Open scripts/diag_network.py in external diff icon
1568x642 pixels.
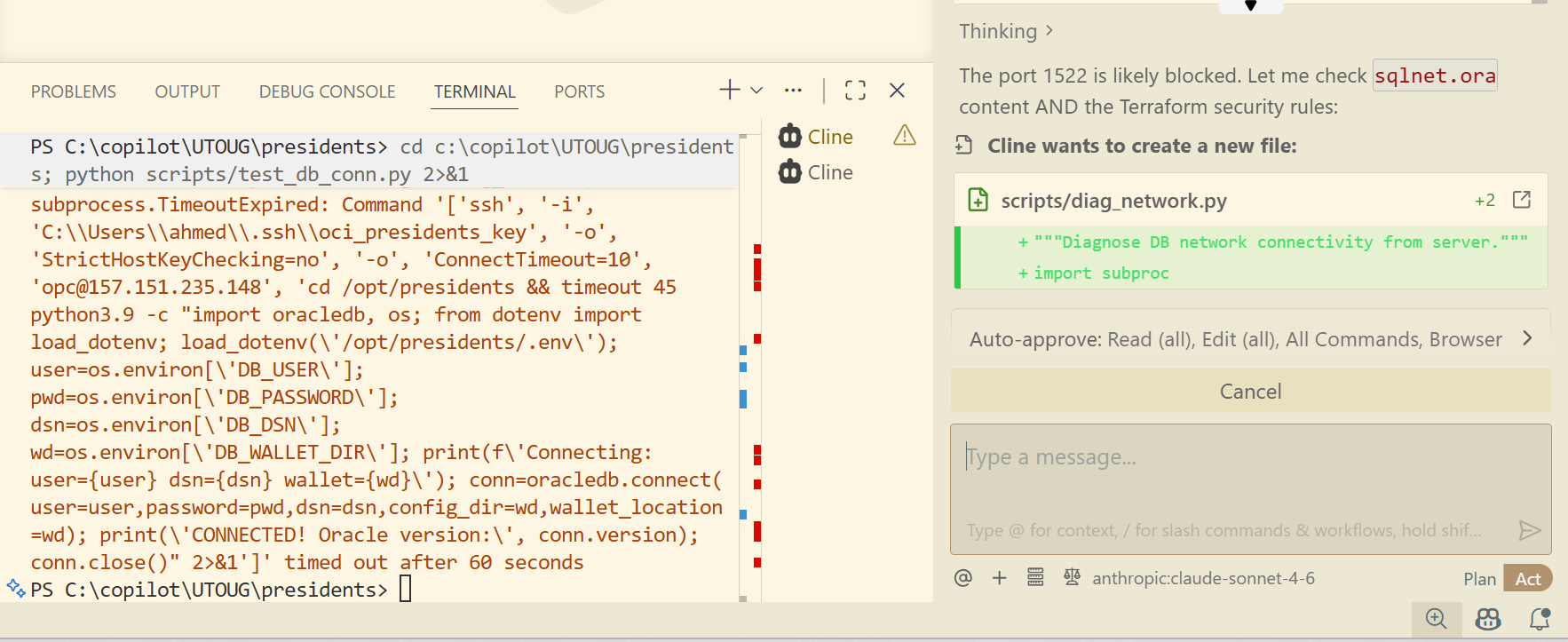pyautogui.click(x=1521, y=200)
